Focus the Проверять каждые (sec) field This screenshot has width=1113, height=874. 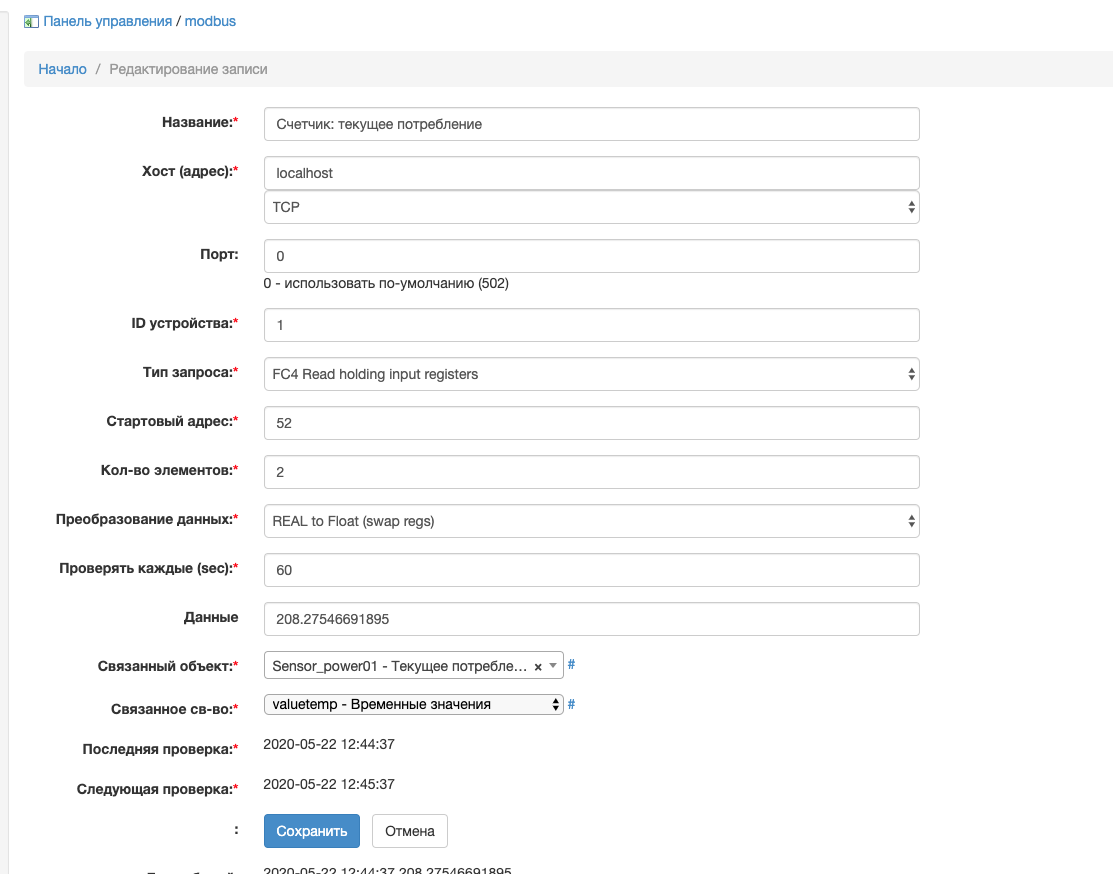tap(591, 570)
